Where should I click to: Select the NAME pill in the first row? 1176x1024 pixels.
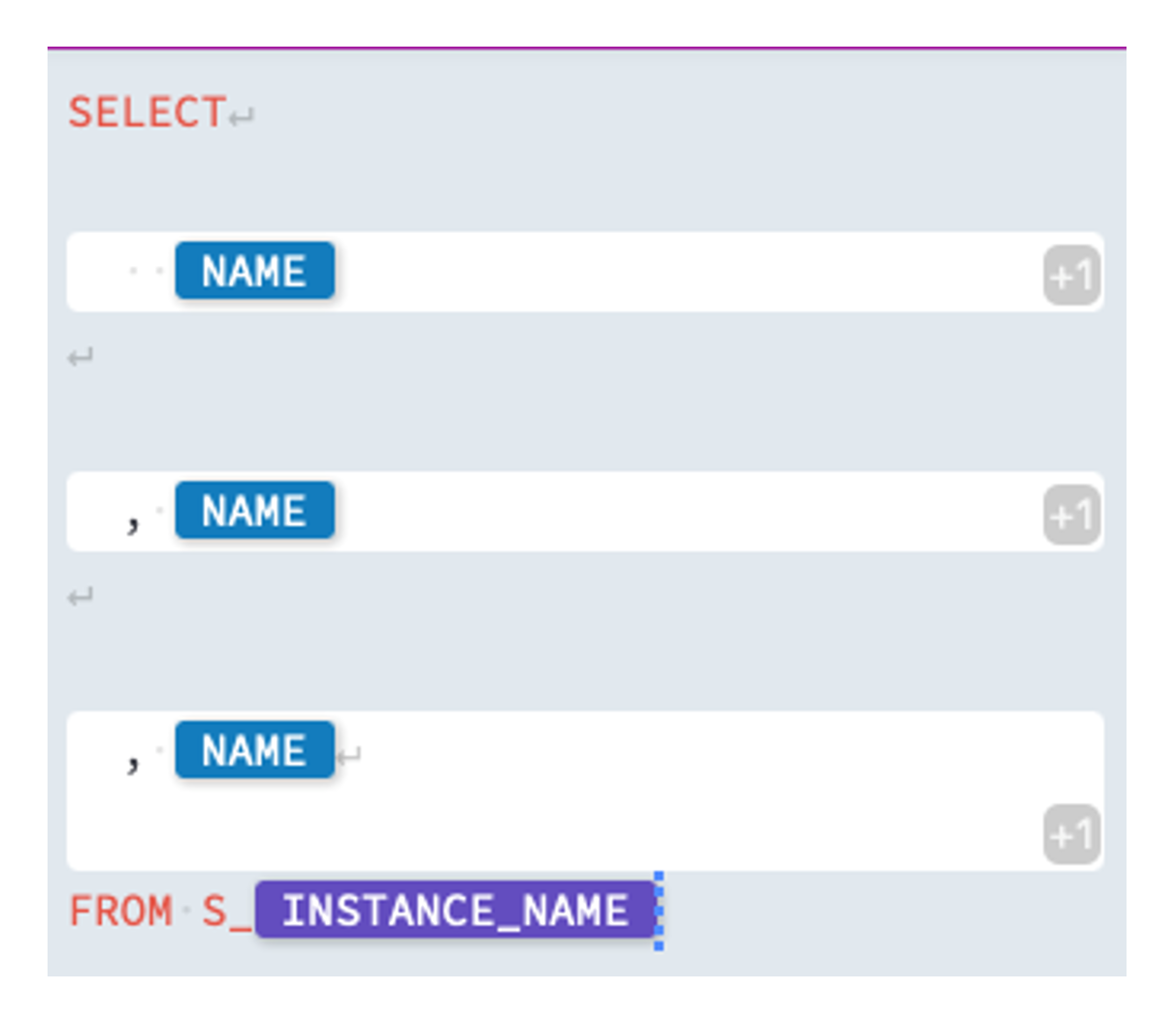[x=254, y=271]
